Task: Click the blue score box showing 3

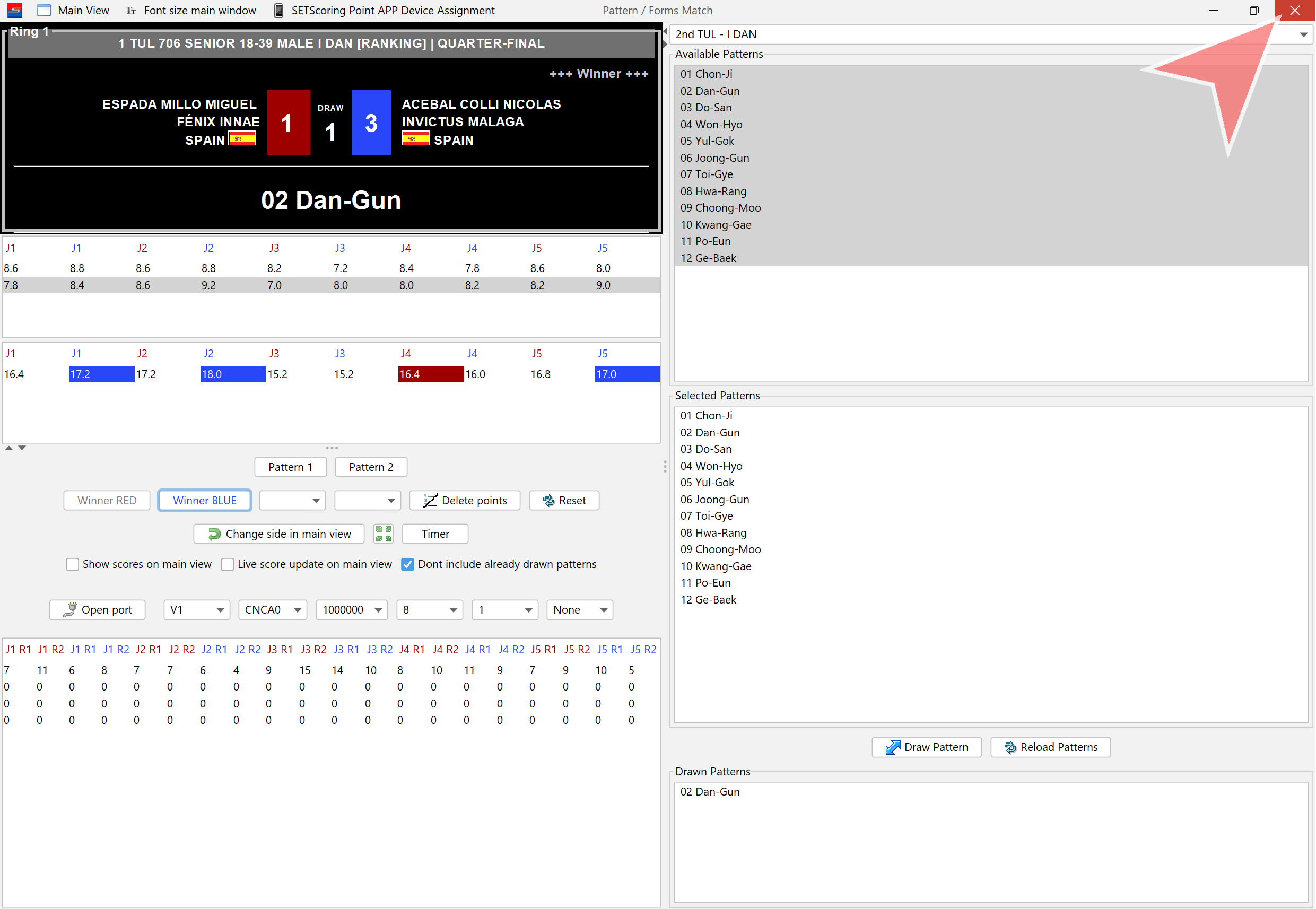Action: (371, 123)
